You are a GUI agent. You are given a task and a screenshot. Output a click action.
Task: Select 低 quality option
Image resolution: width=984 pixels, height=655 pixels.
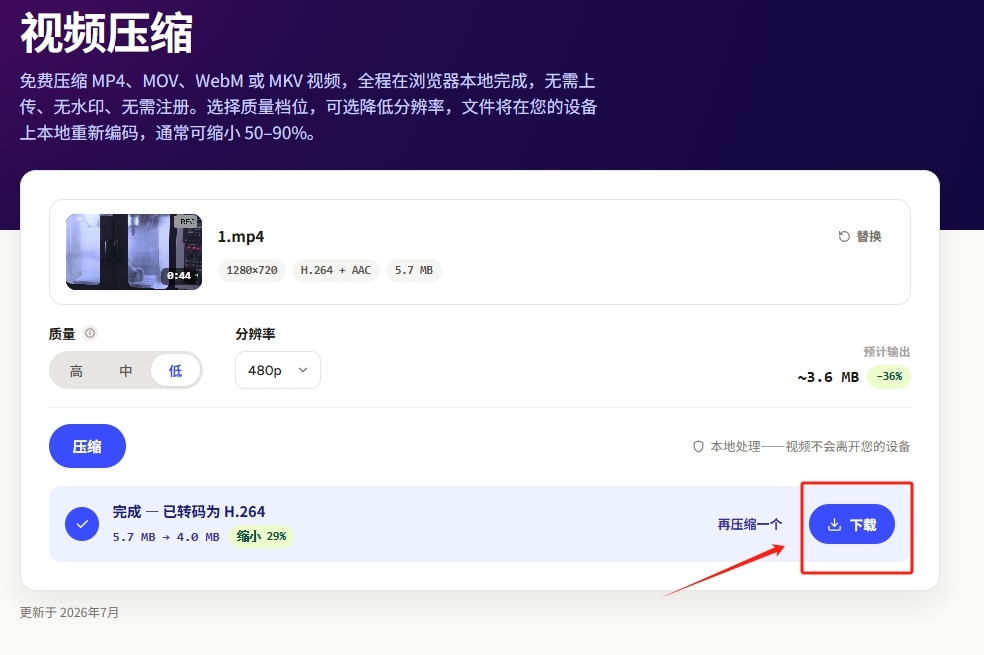click(x=176, y=371)
